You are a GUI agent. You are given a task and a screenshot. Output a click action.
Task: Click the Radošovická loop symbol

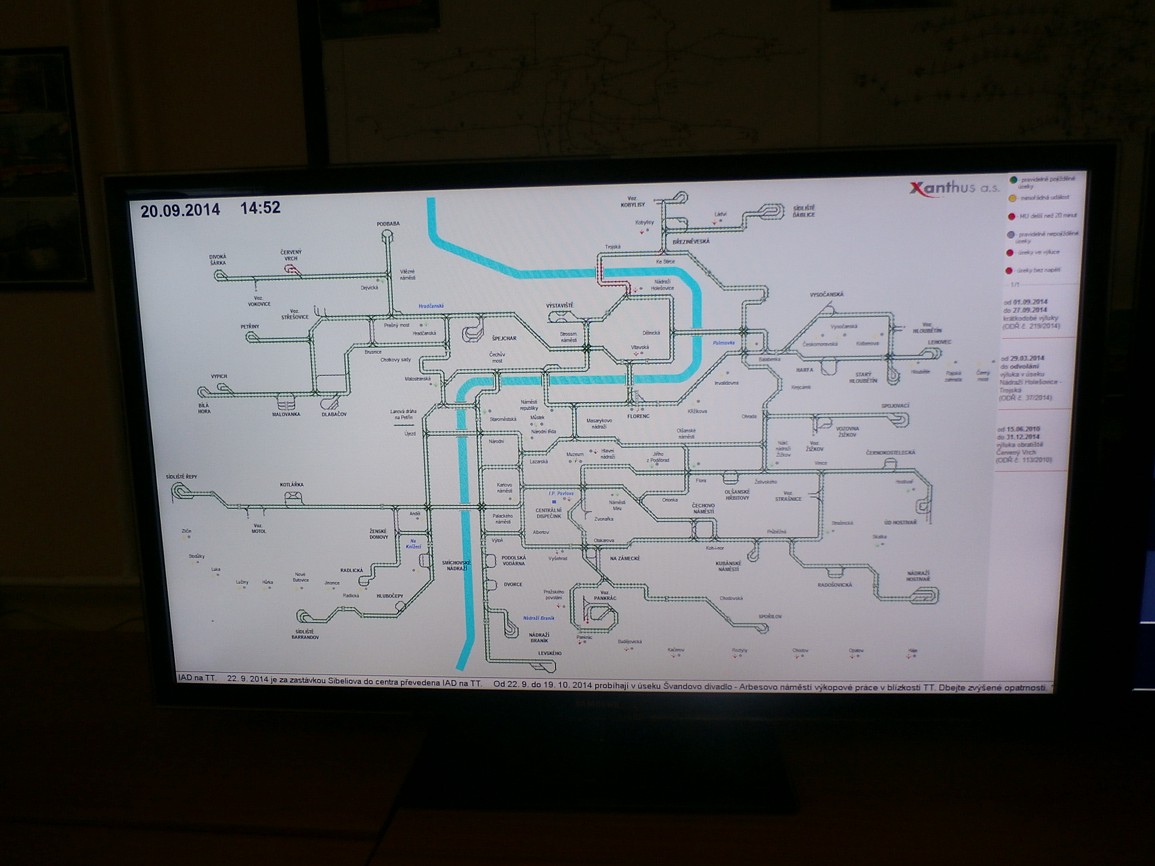(x=835, y=572)
